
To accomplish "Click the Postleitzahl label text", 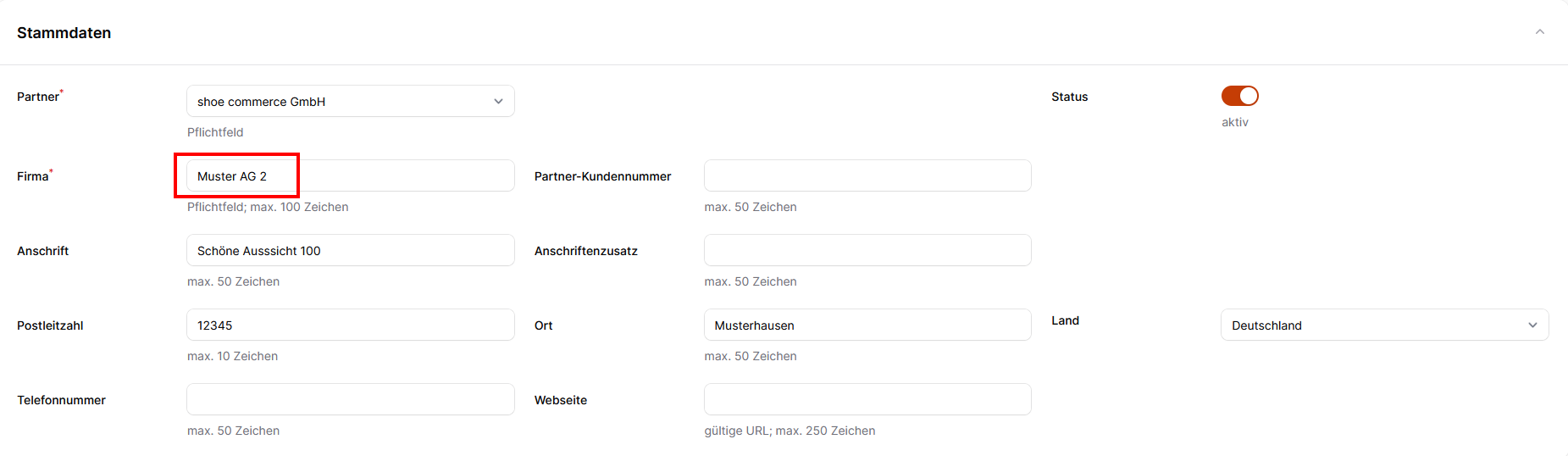I will pyautogui.click(x=50, y=325).
